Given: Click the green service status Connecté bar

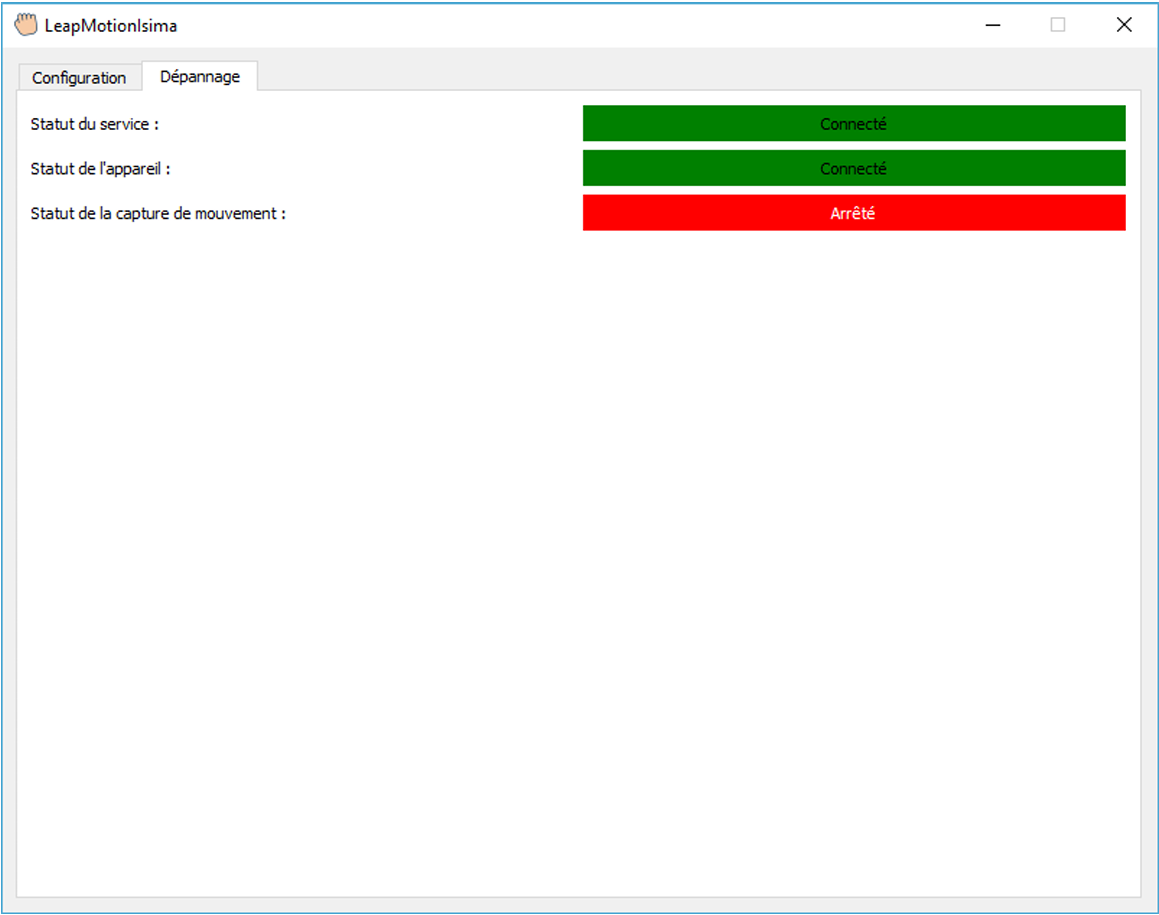Looking at the screenshot, I should [853, 124].
